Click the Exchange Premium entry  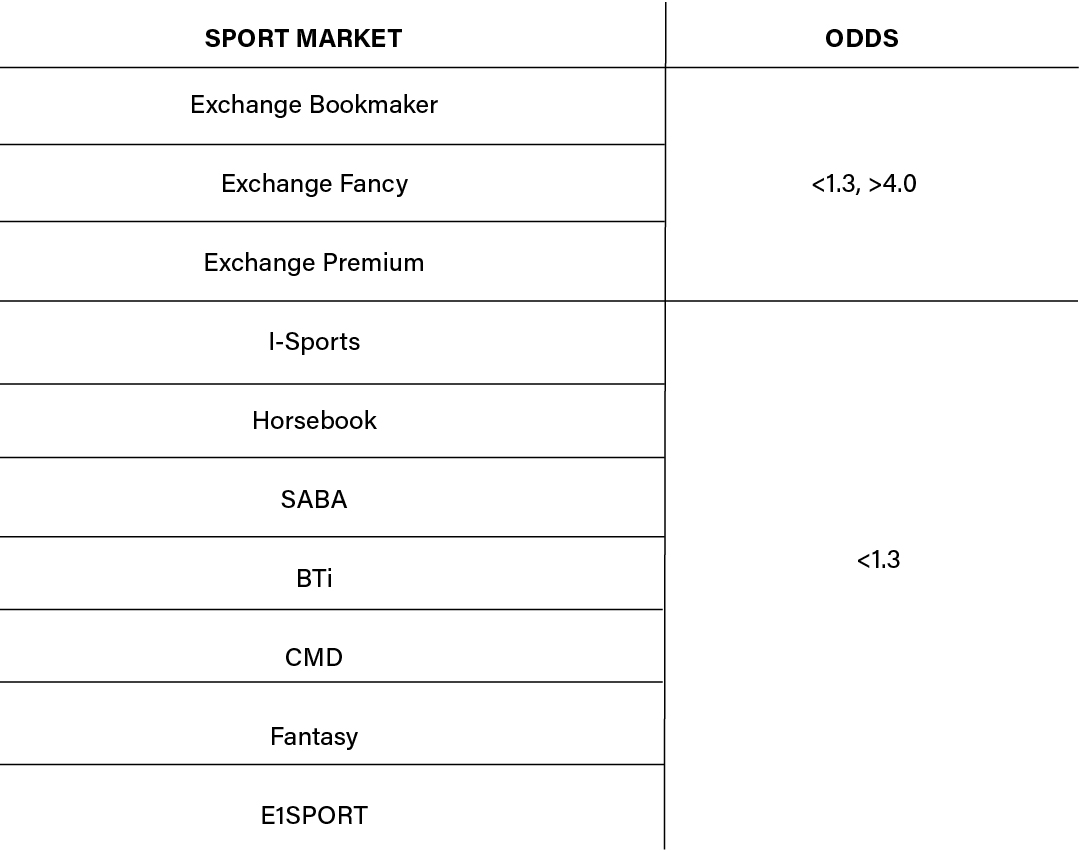pyautogui.click(x=314, y=263)
